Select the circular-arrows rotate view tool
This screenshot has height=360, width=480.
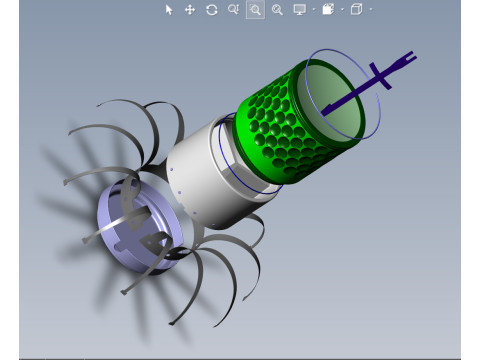(212, 10)
